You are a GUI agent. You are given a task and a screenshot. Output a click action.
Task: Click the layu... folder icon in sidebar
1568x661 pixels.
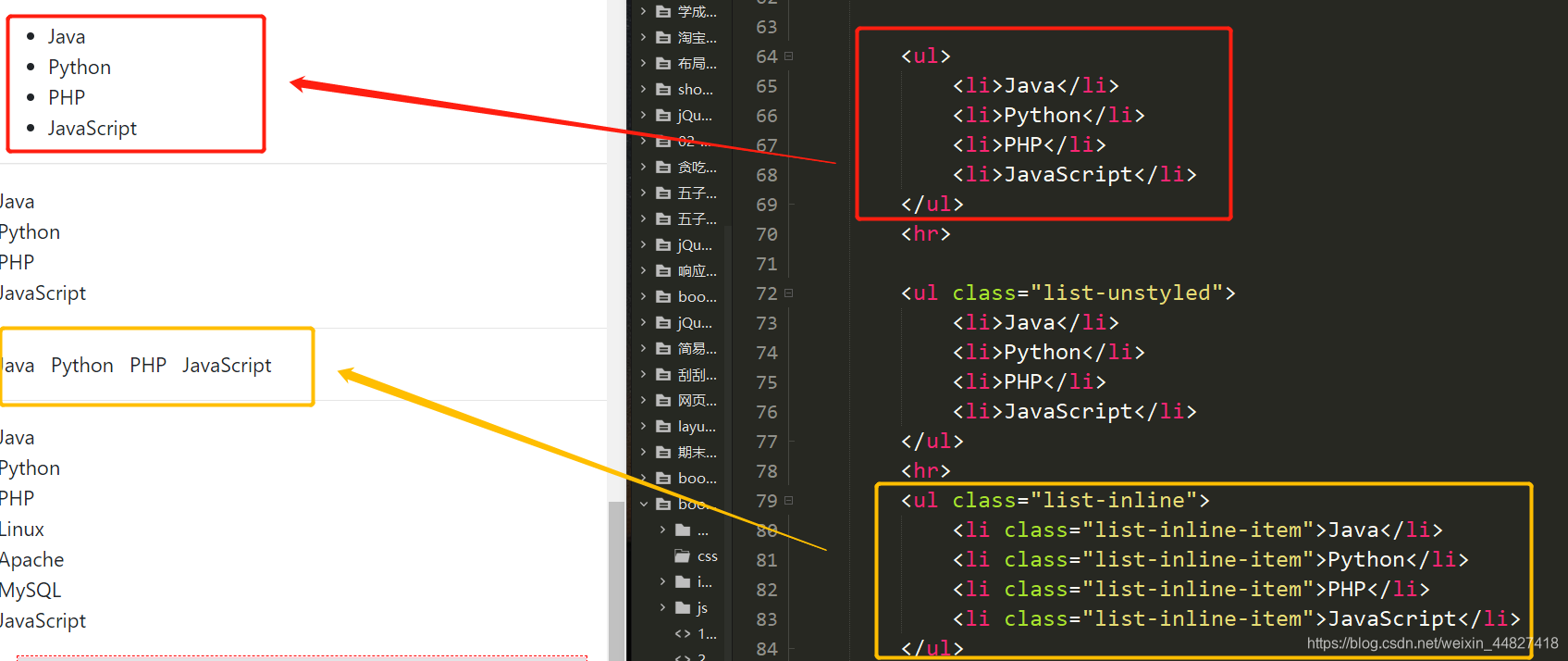point(663,427)
